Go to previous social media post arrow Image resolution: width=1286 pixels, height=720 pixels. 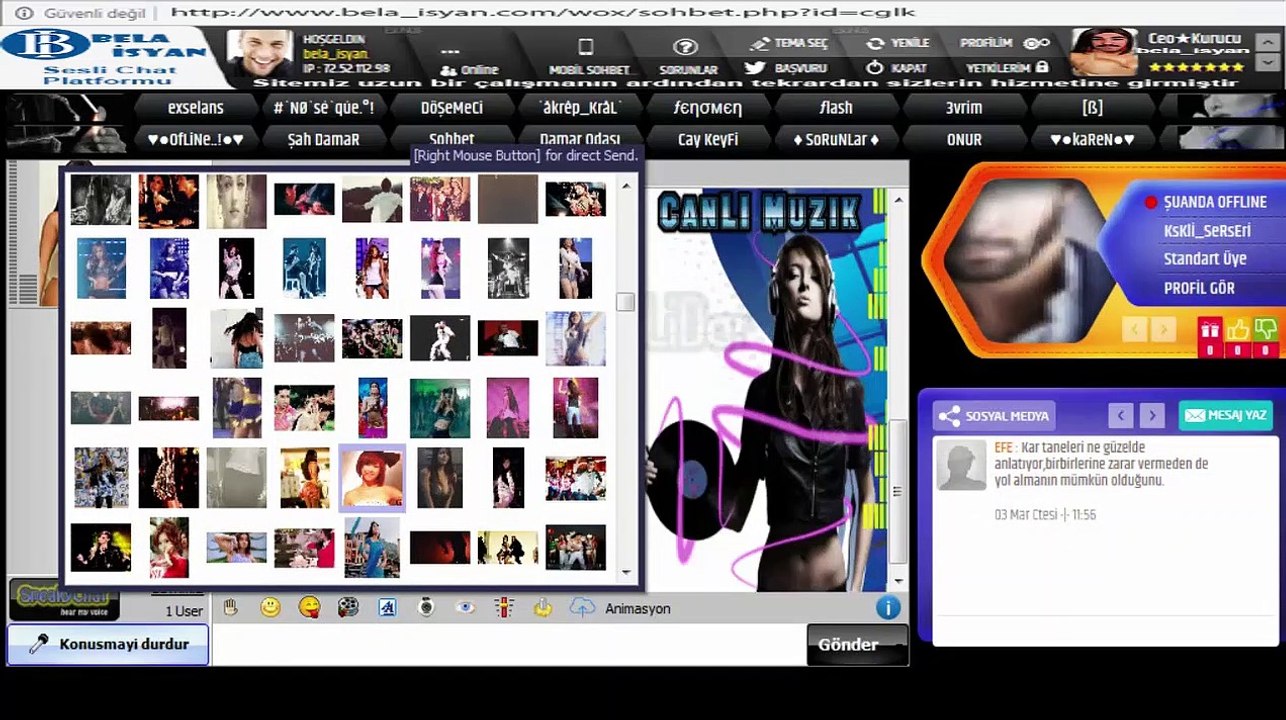1120,415
